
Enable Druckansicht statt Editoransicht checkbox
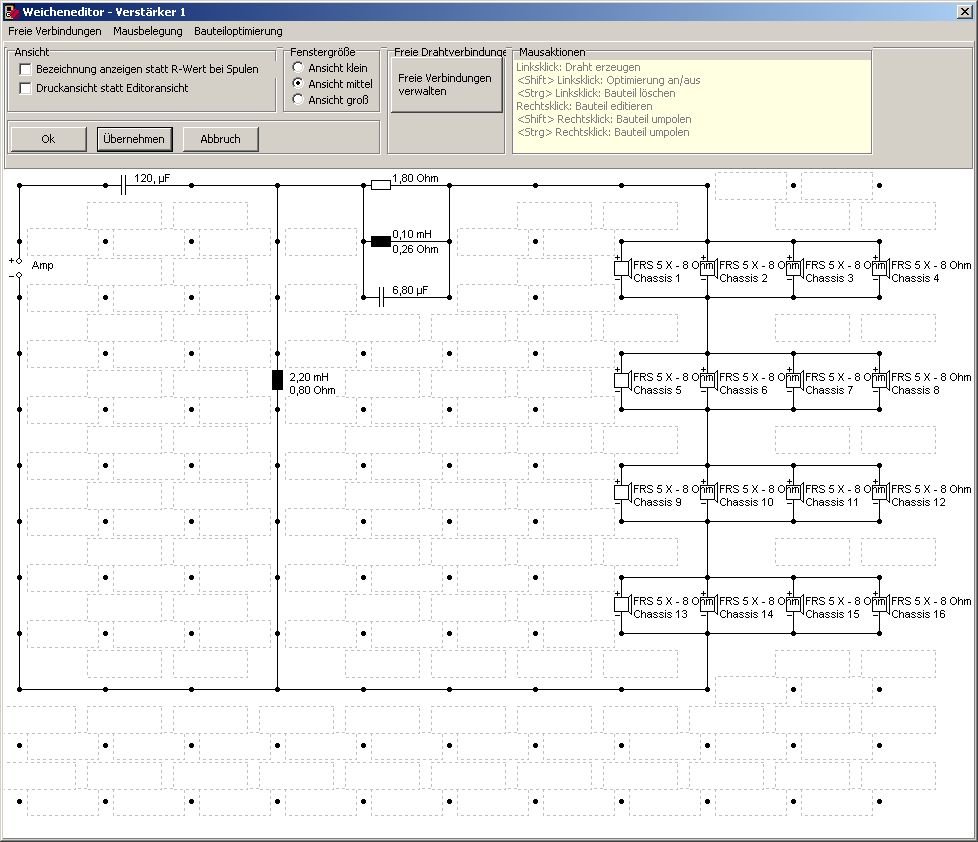coord(26,89)
